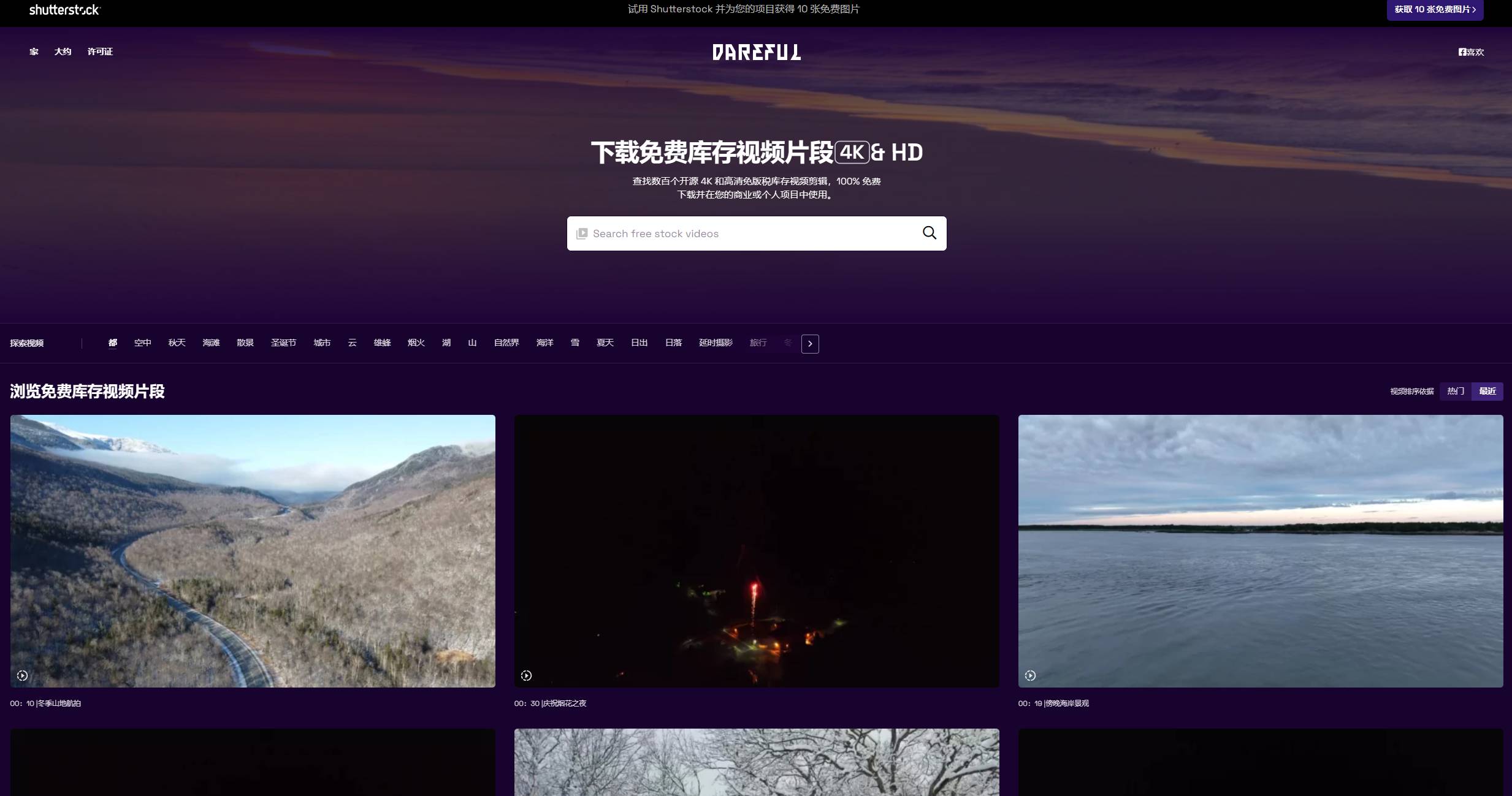Image resolution: width=1512 pixels, height=796 pixels.
Task: Click play icon on 冬季山地航拍 video
Action: click(22, 675)
